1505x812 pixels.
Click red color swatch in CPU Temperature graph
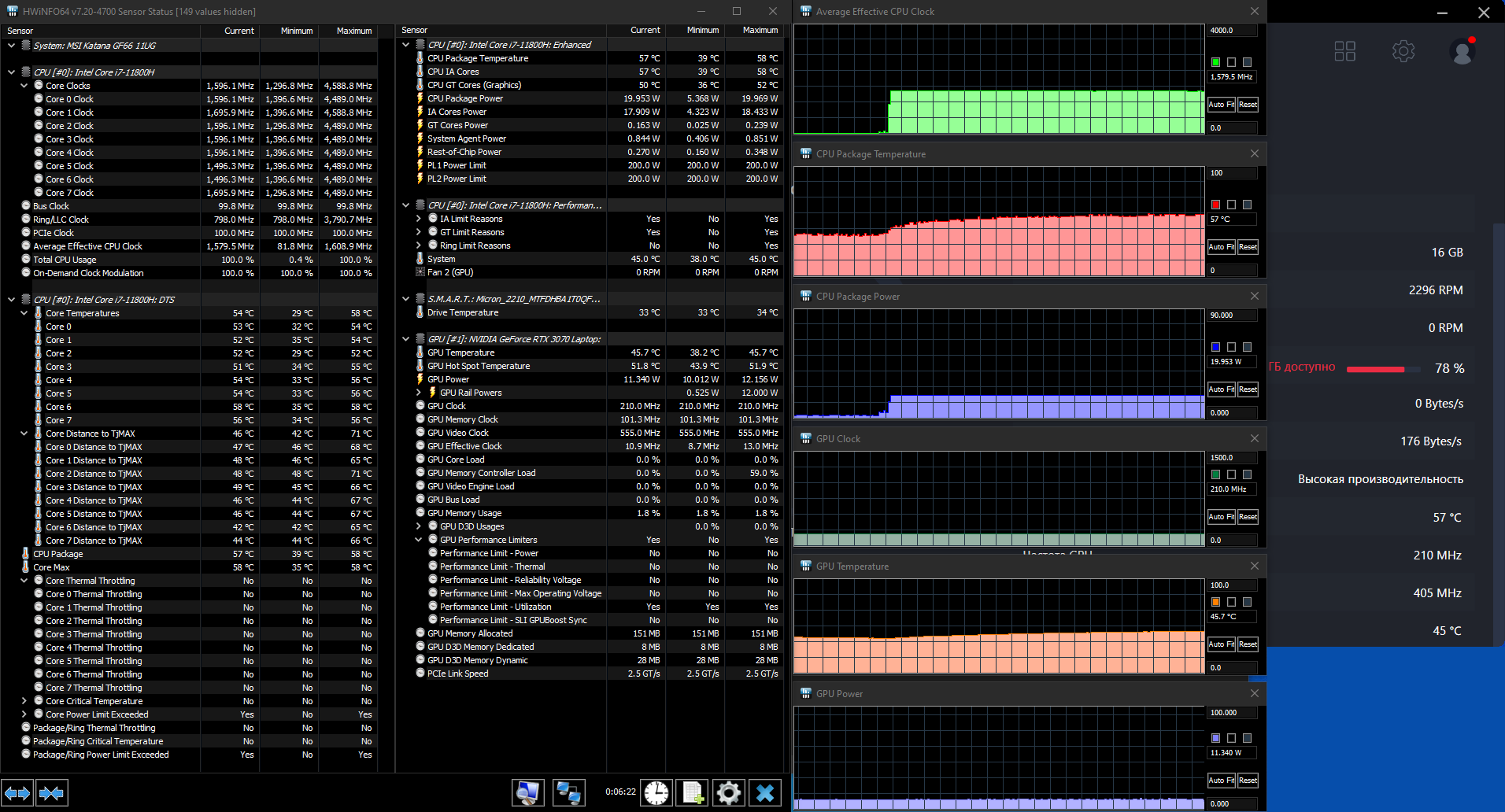tap(1215, 205)
